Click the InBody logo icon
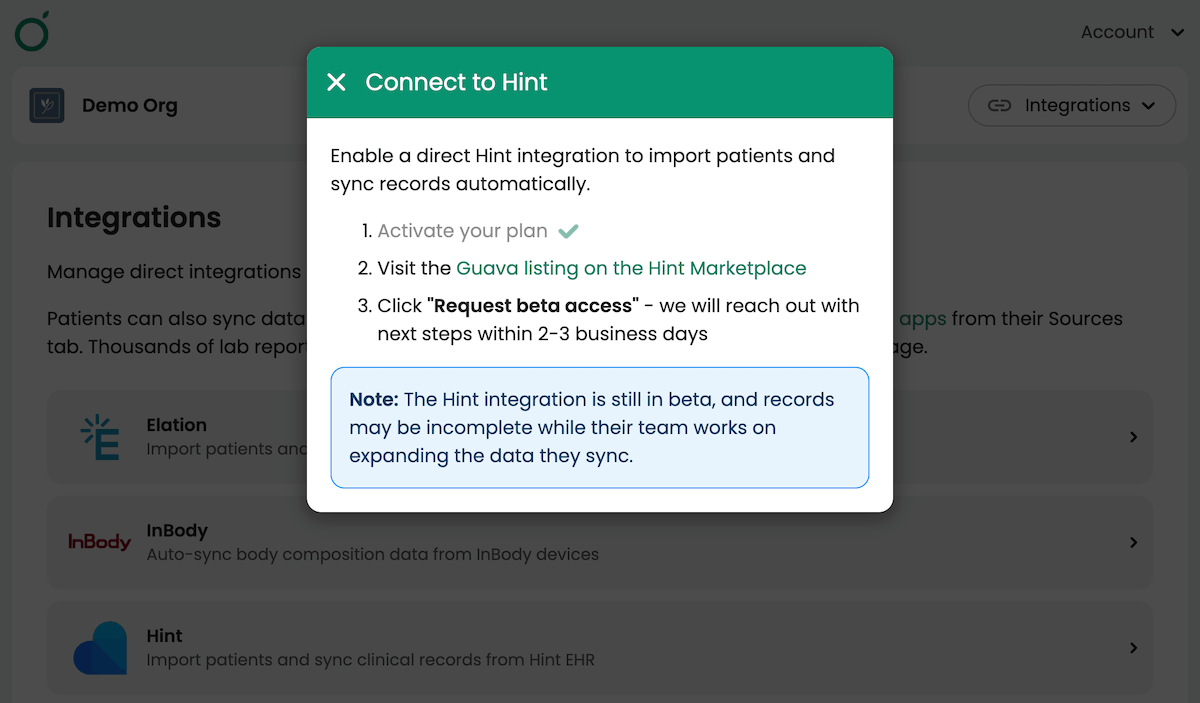The width and height of the screenshot is (1200, 703). coord(99,542)
